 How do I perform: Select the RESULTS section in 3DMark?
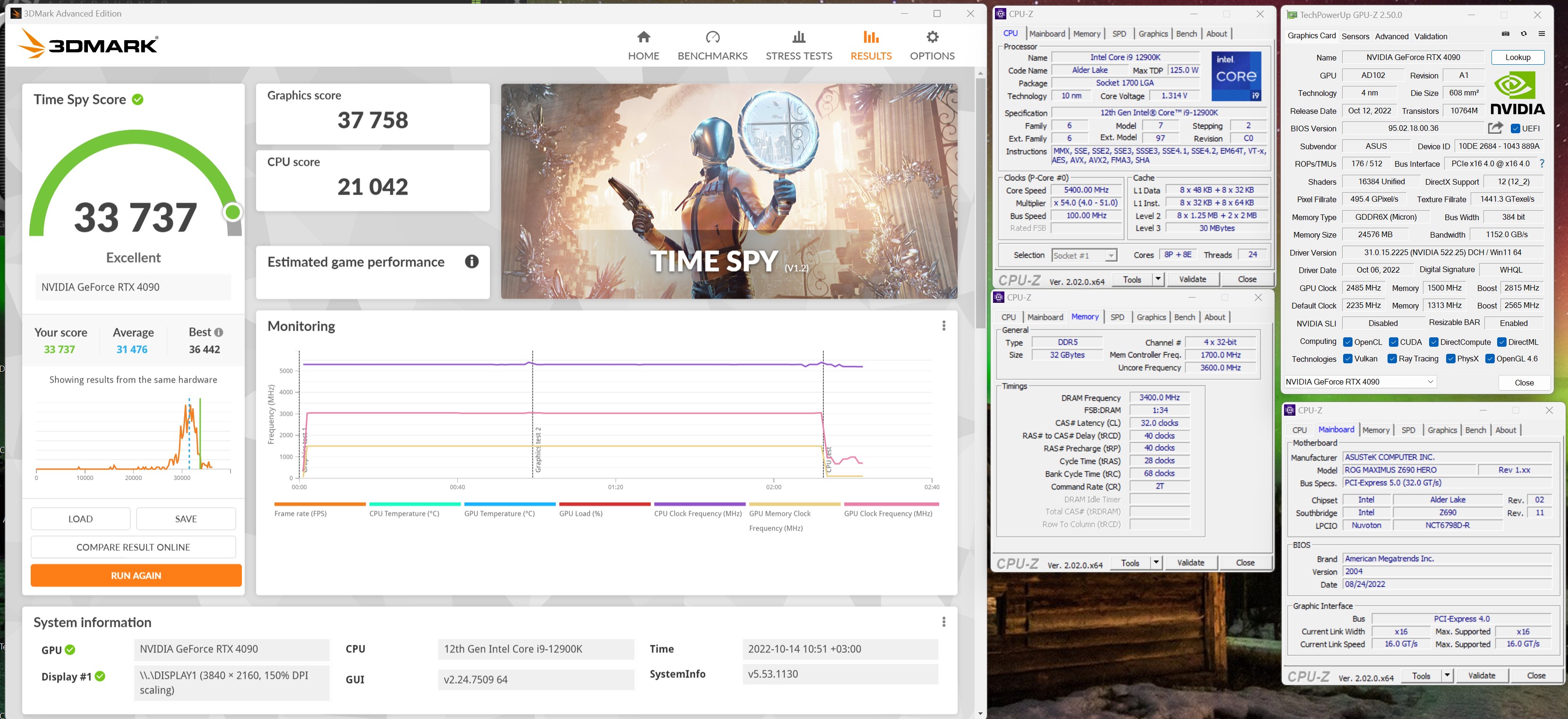click(x=871, y=46)
